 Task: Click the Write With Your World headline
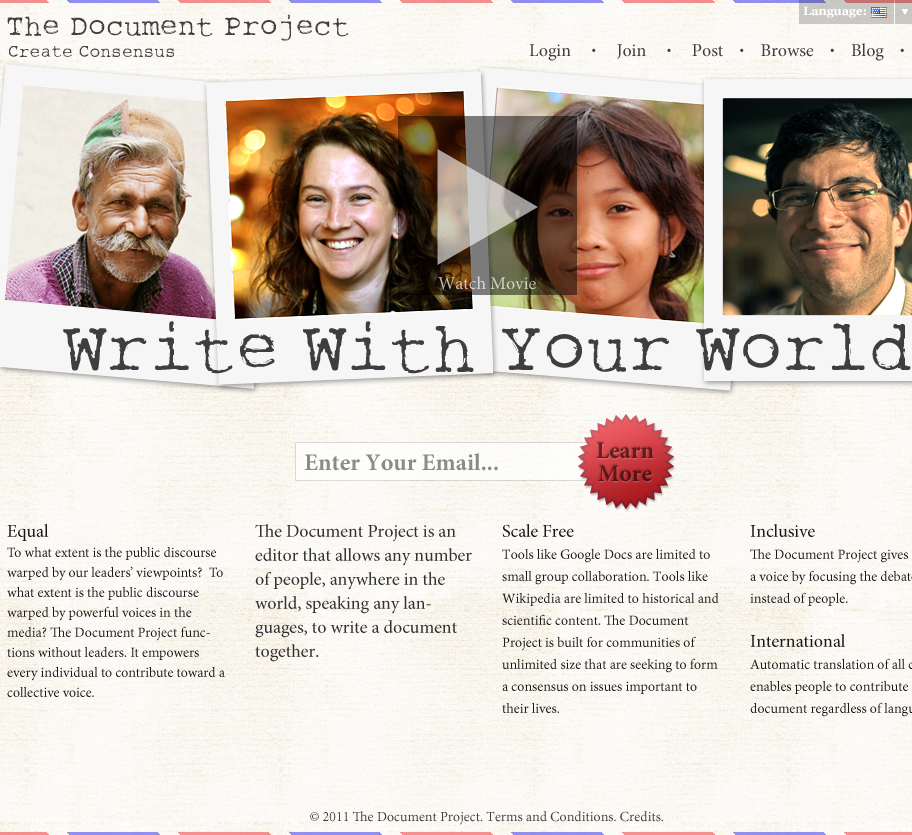(486, 349)
